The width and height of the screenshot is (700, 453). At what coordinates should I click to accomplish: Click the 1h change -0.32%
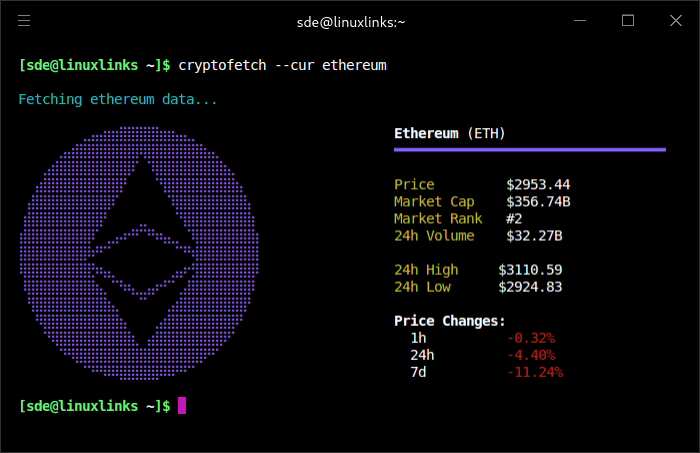pos(531,338)
